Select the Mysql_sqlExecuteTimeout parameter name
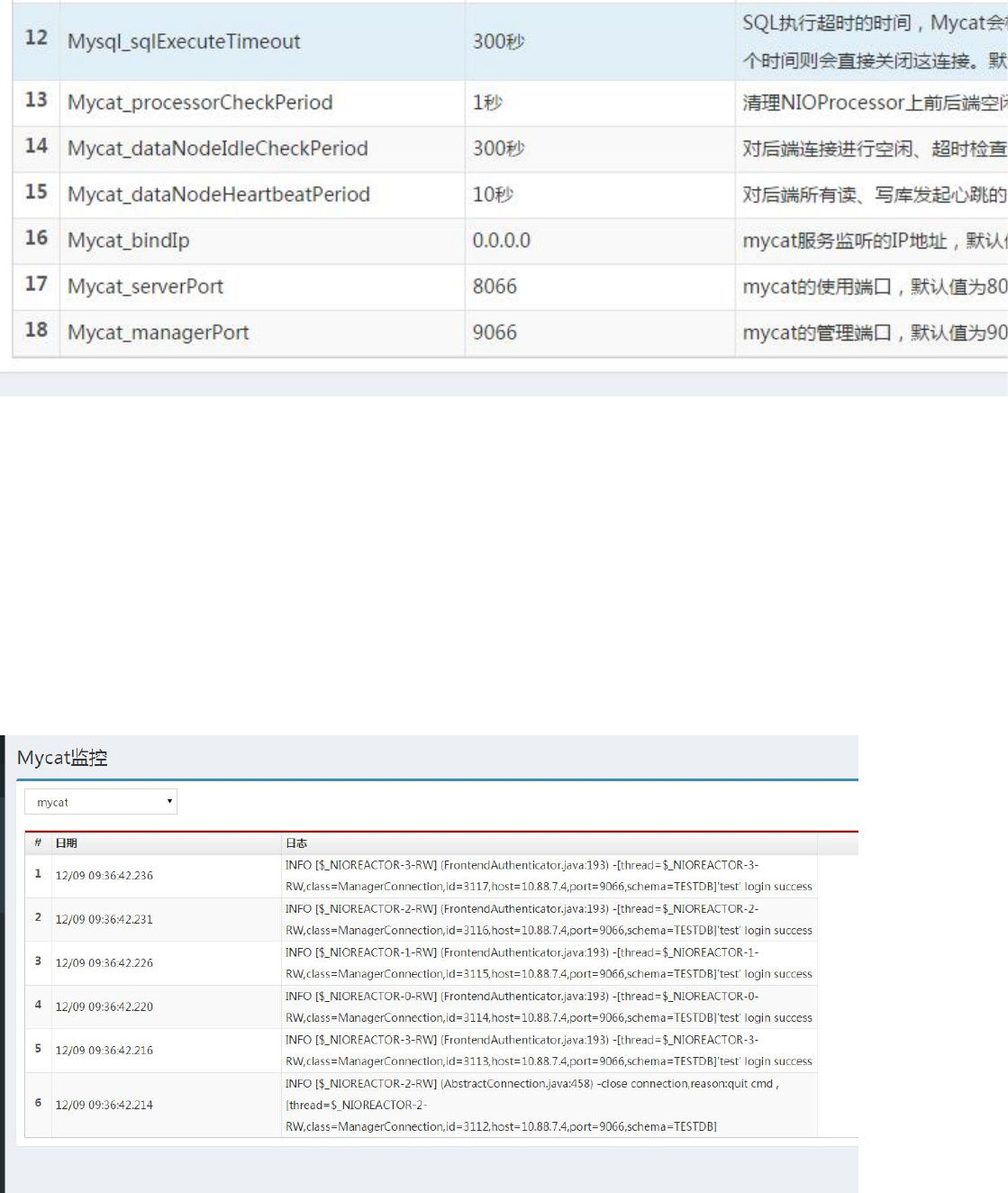The image size is (1008, 1193). tap(184, 41)
